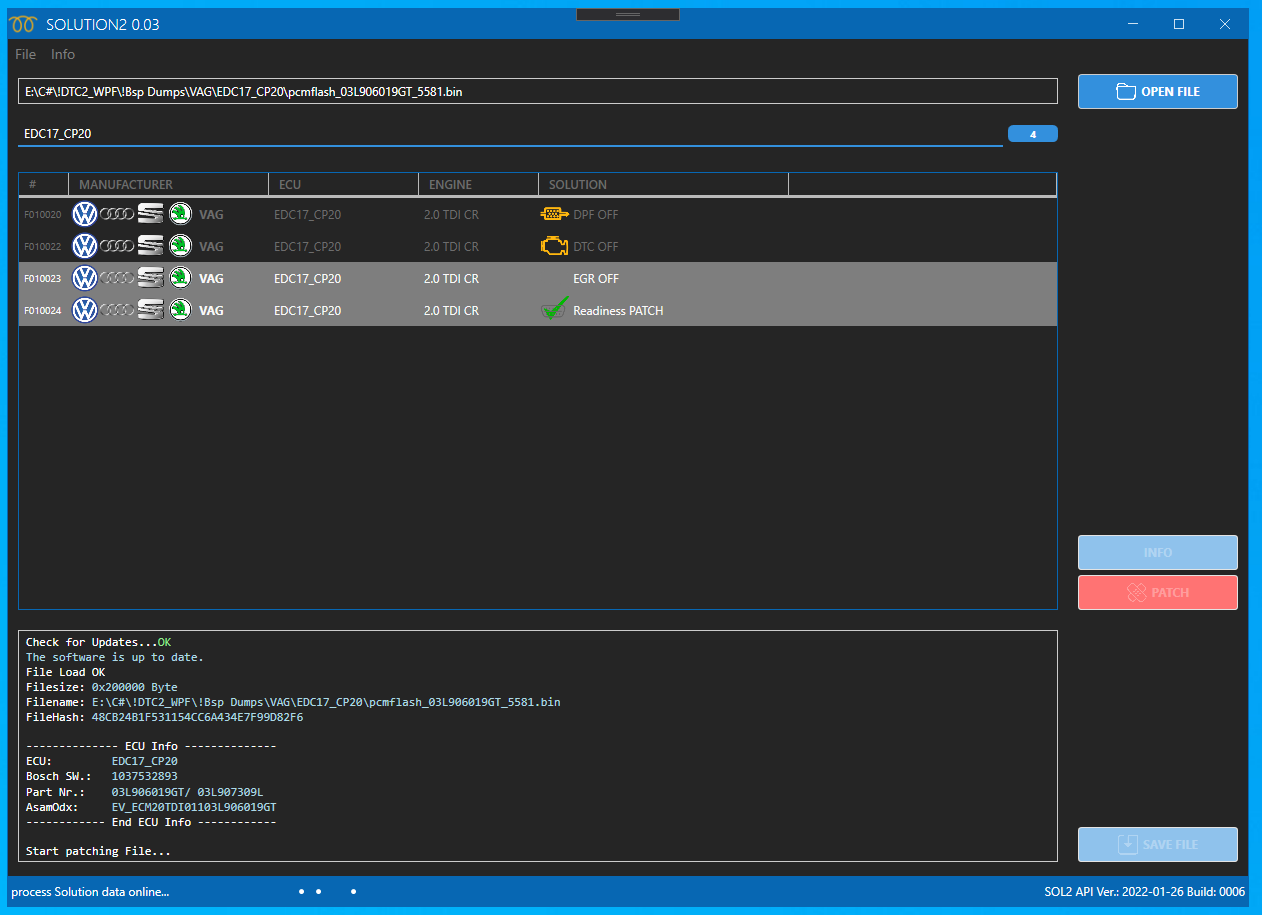The width and height of the screenshot is (1262, 915).
Task: Open the Info menu
Action: [x=63, y=54]
